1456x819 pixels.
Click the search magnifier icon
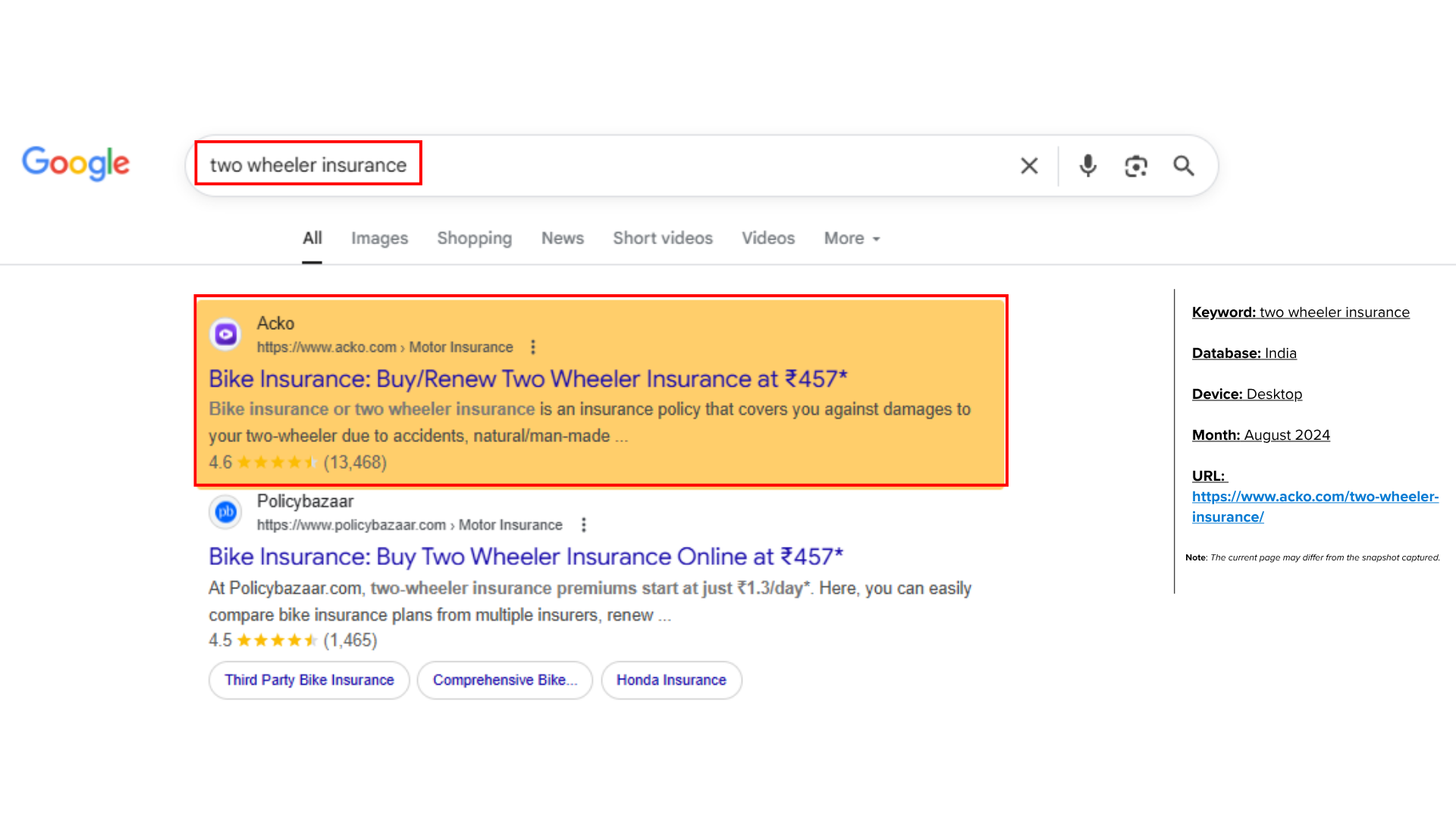point(1183,165)
